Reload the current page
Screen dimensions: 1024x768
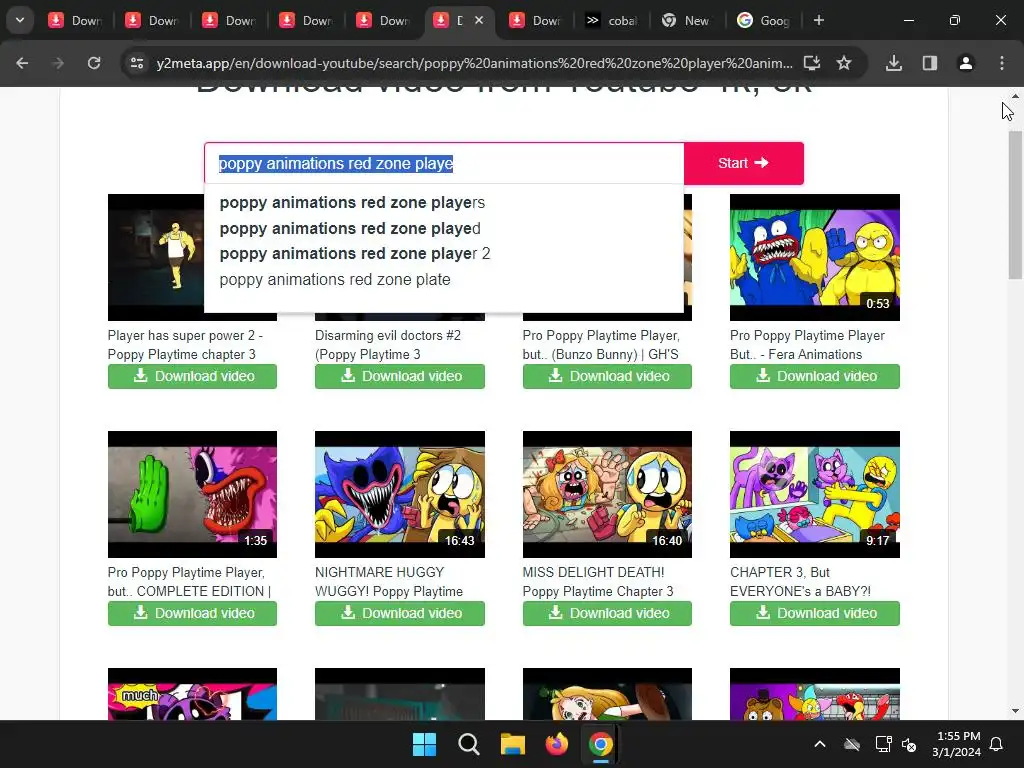pos(94,63)
